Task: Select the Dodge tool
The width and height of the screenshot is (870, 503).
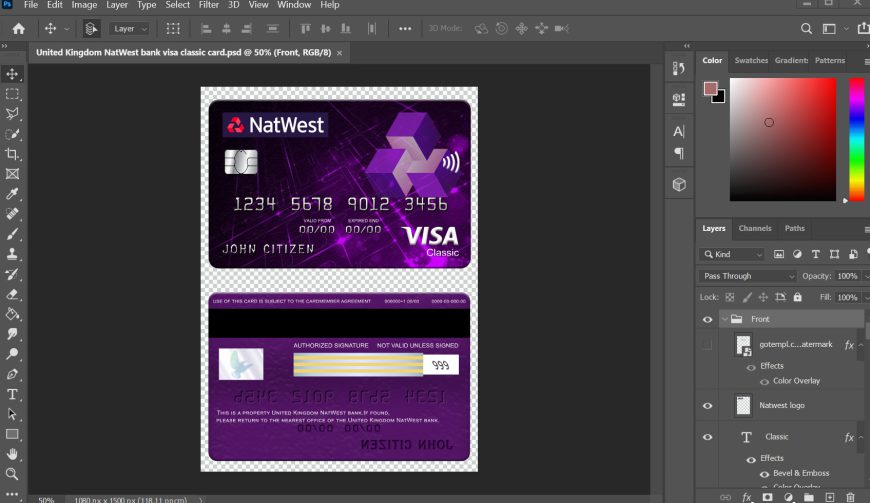Action: click(x=12, y=354)
